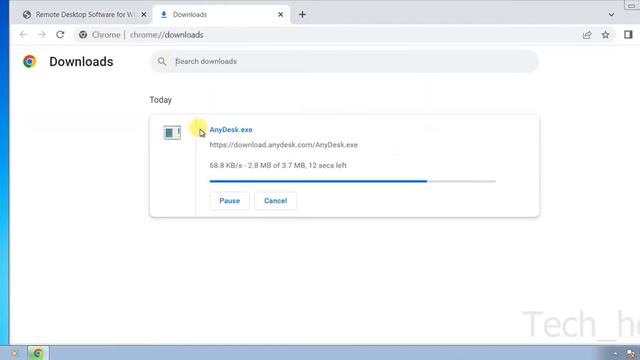Click the search magnifier icon
The image size is (640, 360).
162,61
